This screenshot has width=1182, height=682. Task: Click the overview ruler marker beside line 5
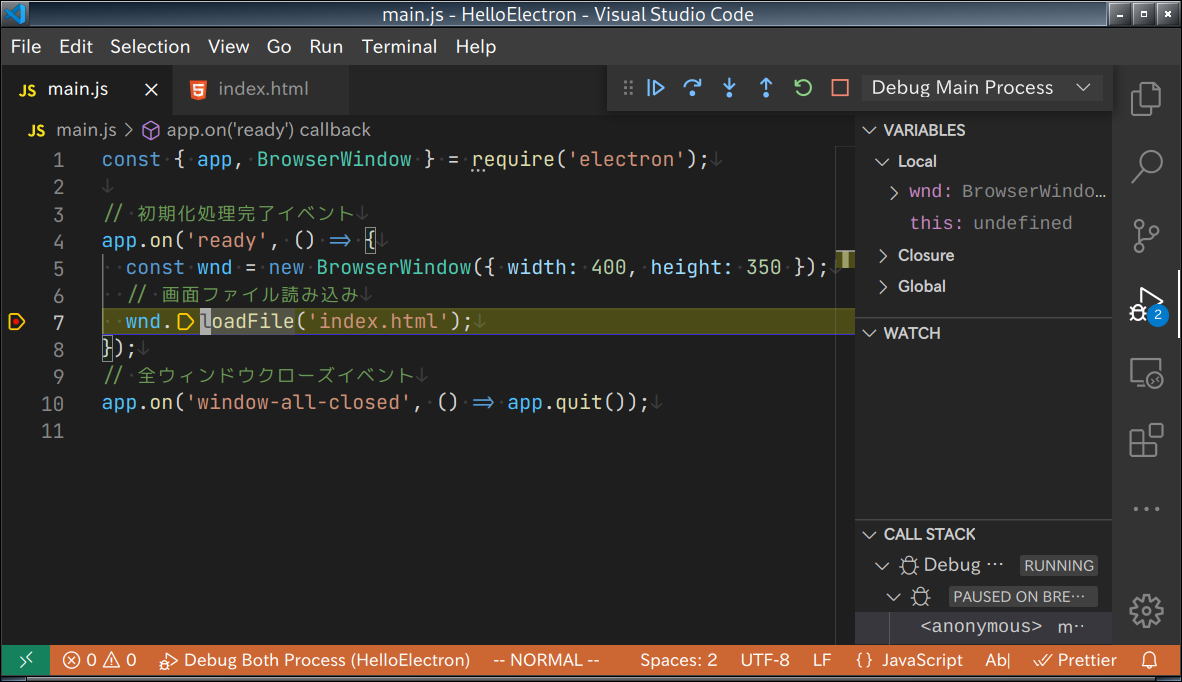[845, 259]
